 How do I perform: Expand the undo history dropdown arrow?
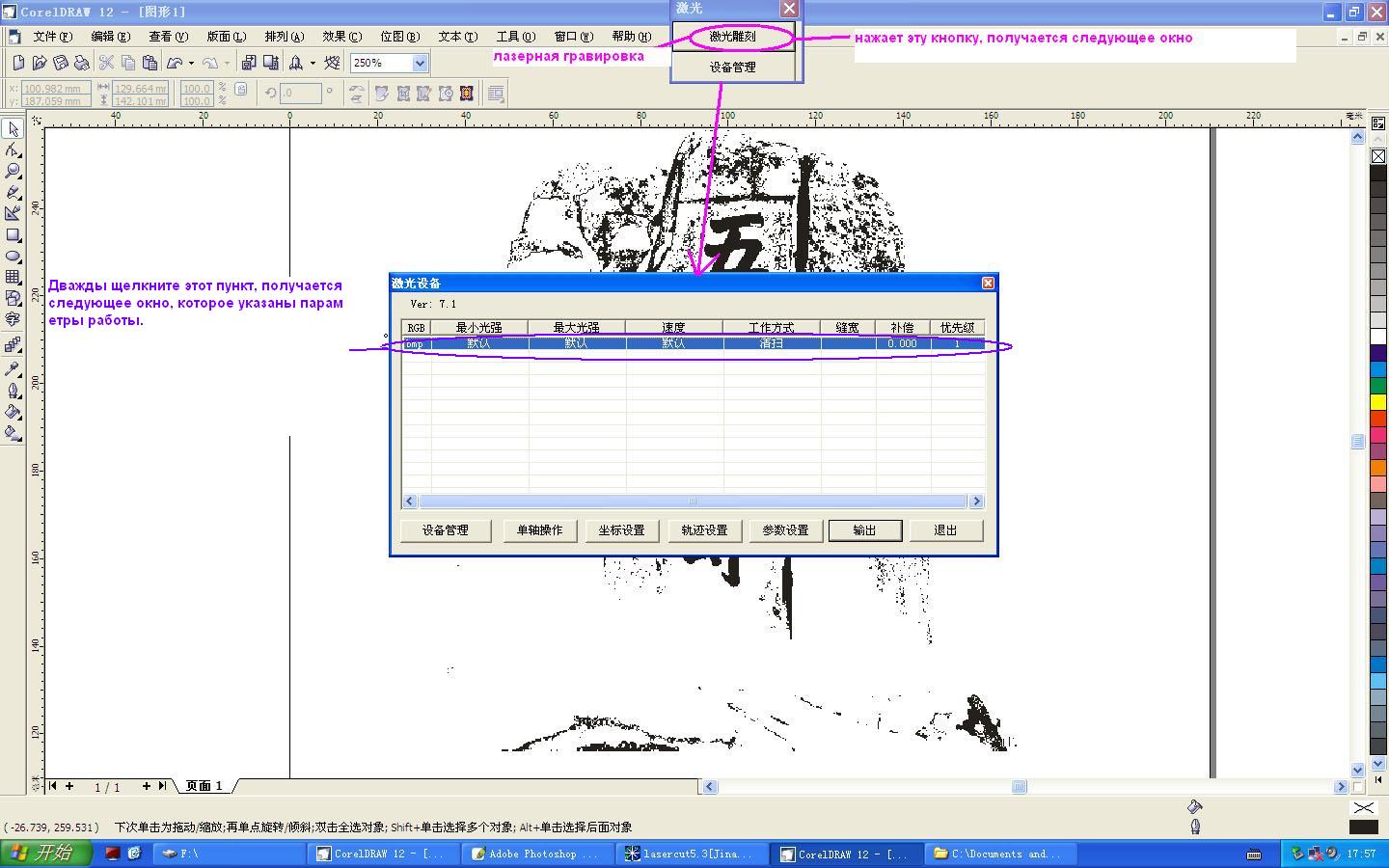[191, 64]
